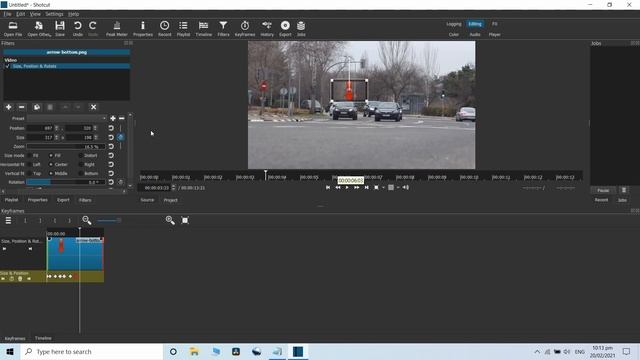Toggle Rotation keyframes stopwatch button
640x360 pixels.
(x=120, y=182)
